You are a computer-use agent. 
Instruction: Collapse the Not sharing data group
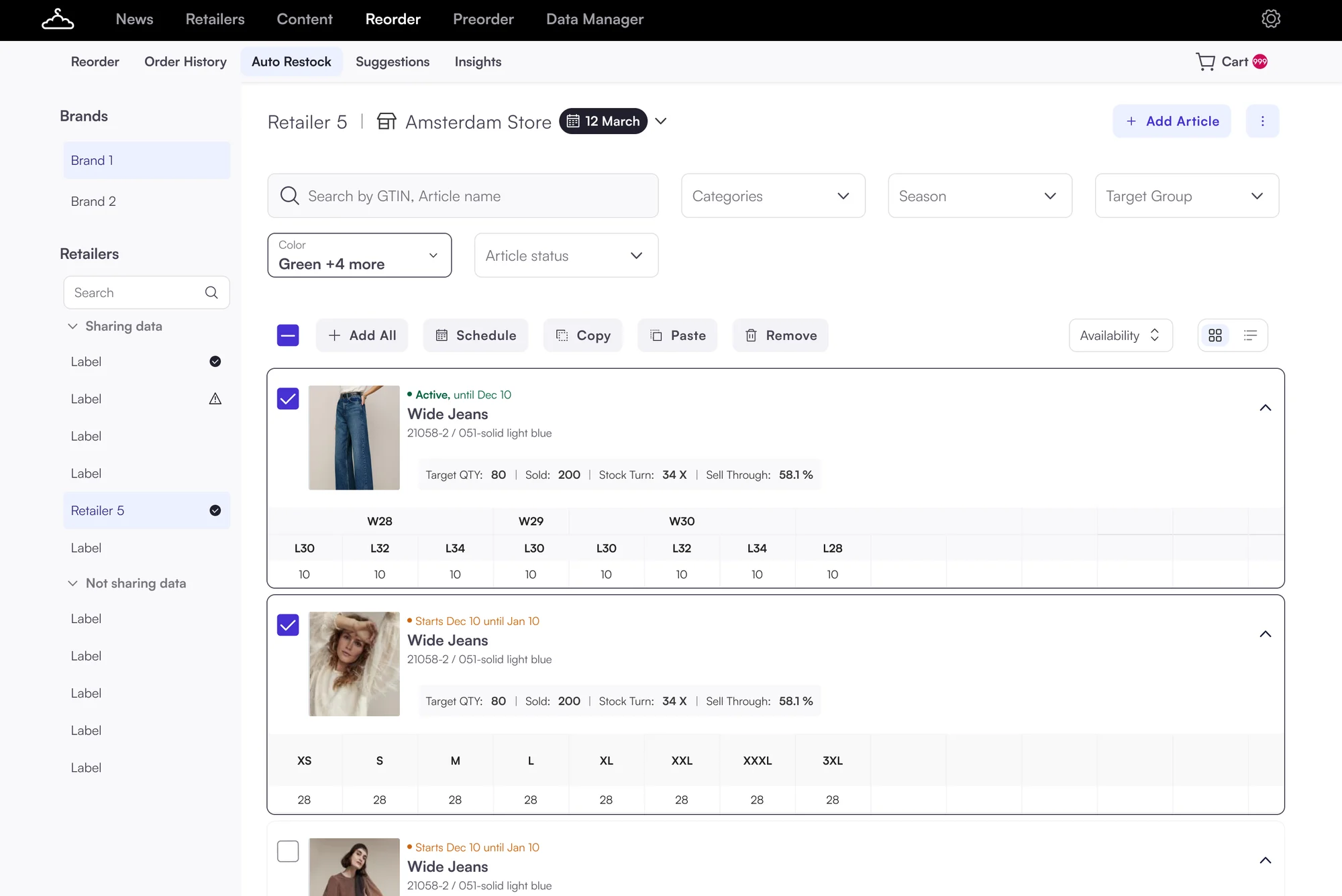72,583
